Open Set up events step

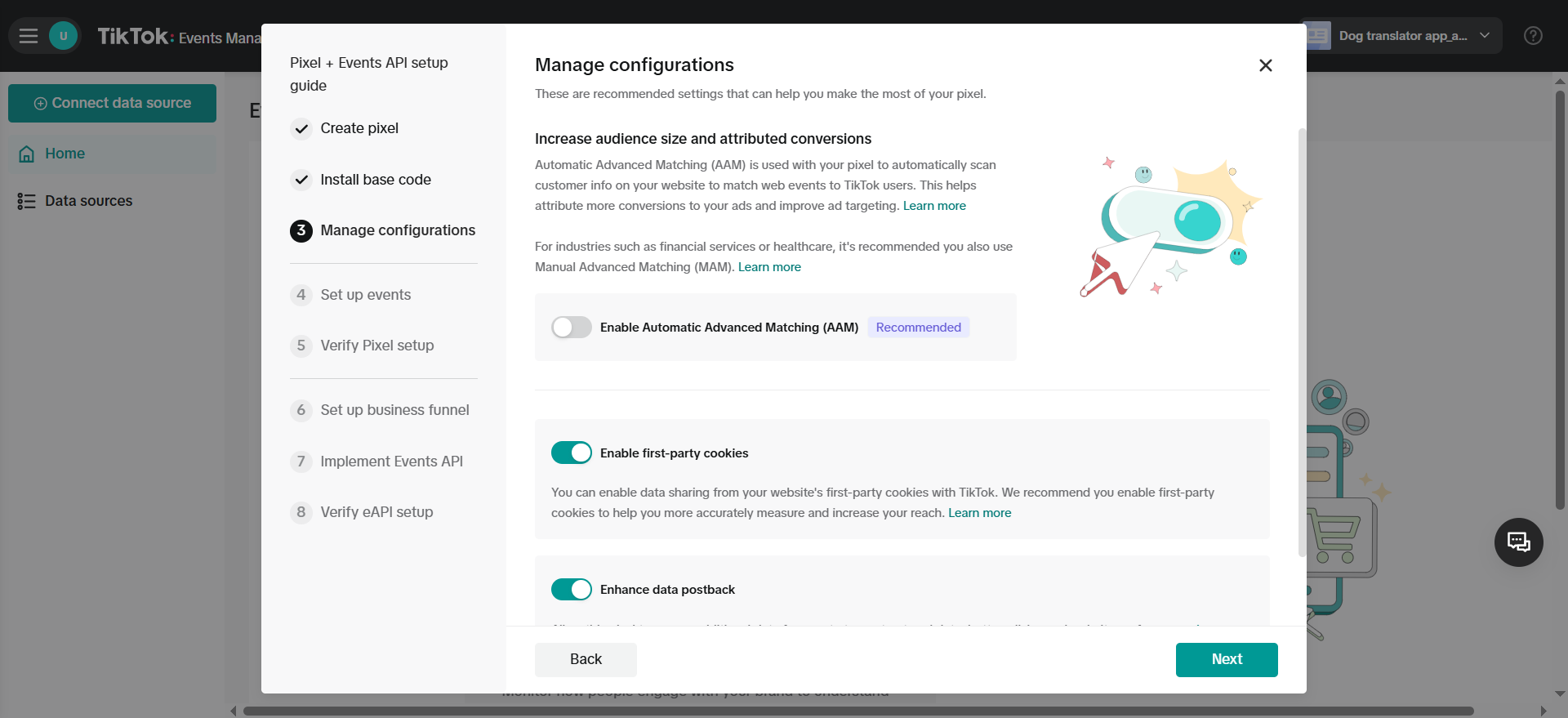[366, 295]
